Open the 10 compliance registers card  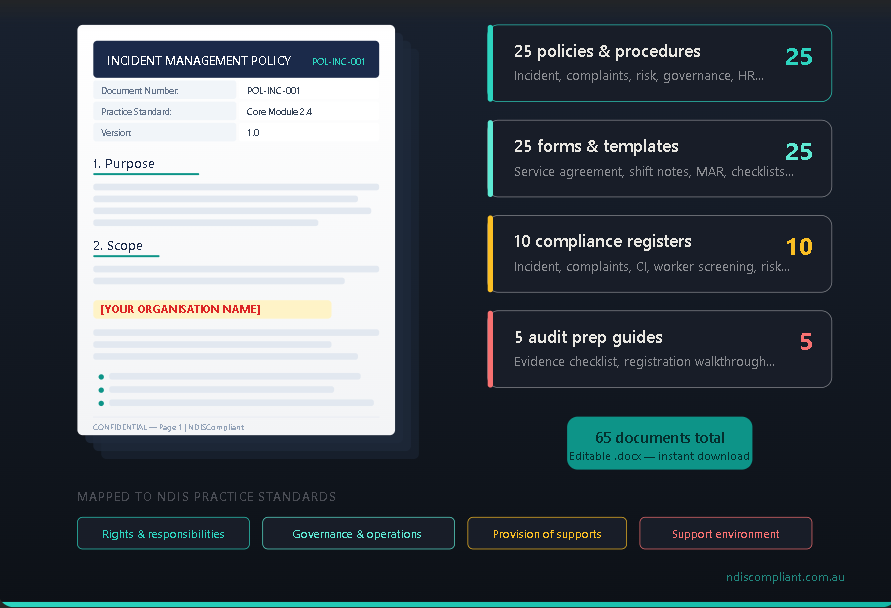660,254
